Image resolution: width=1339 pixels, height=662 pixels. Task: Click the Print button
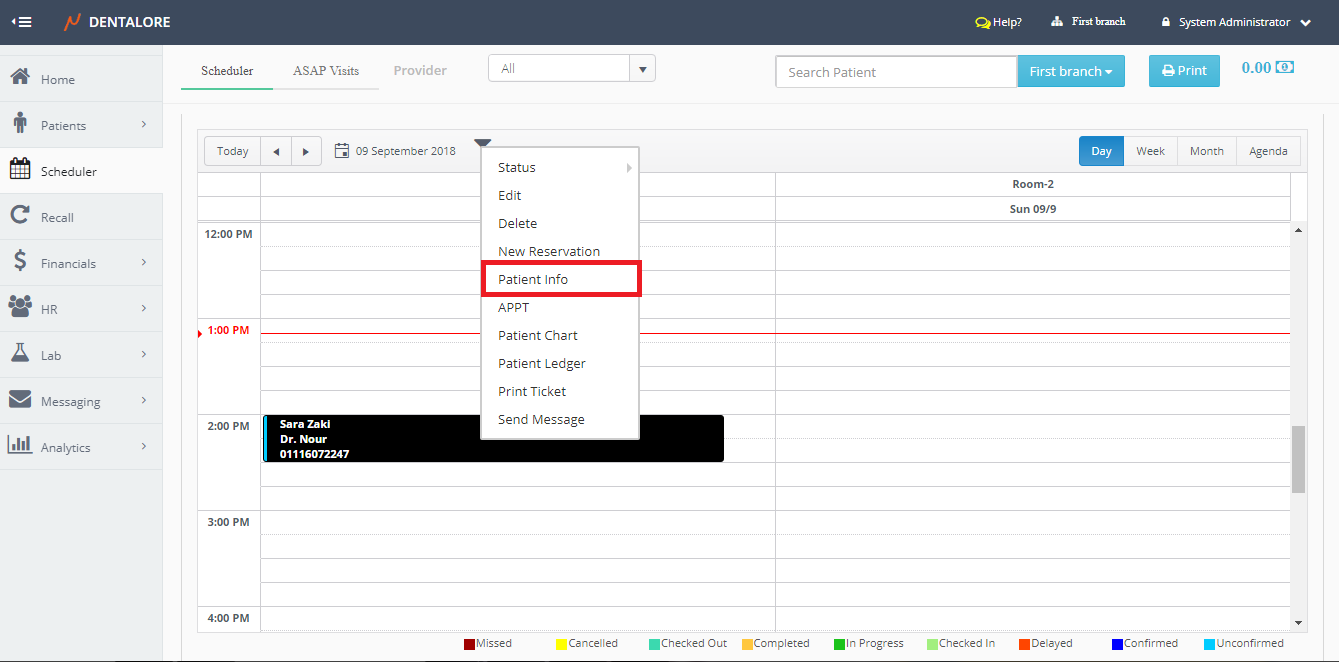click(x=1184, y=71)
